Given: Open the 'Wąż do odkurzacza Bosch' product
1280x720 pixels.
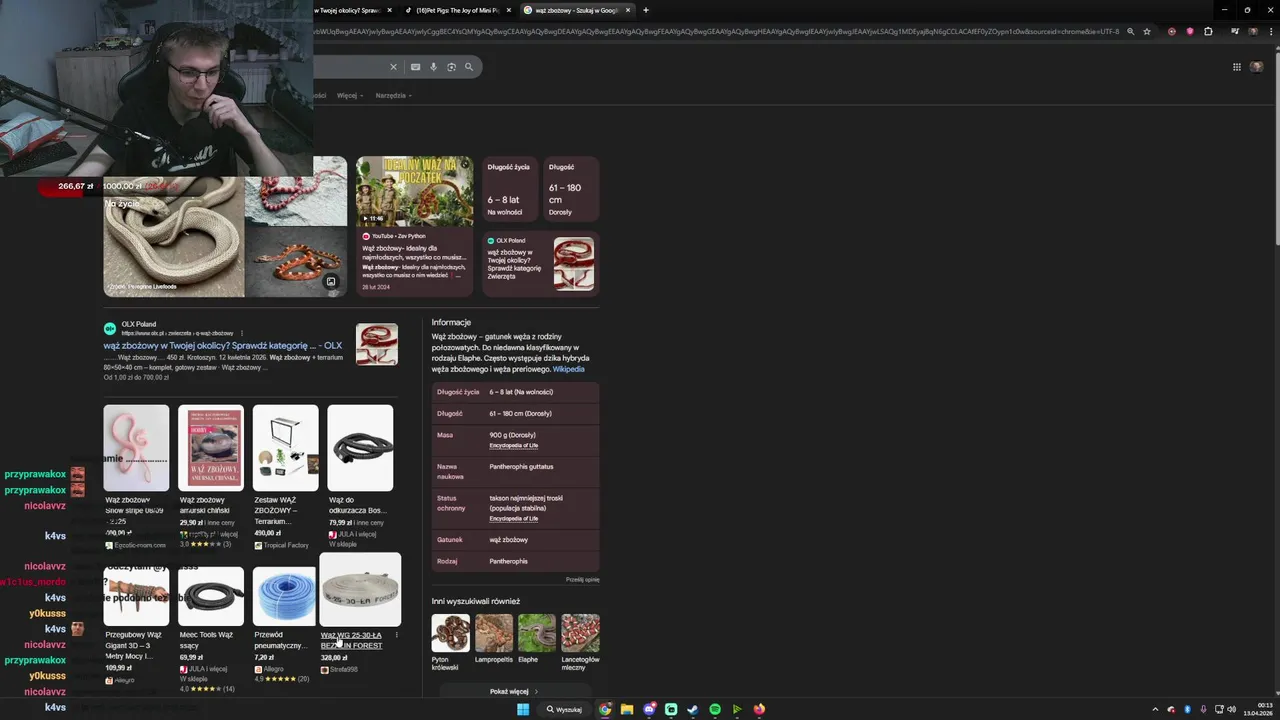Looking at the screenshot, I should click(x=360, y=477).
